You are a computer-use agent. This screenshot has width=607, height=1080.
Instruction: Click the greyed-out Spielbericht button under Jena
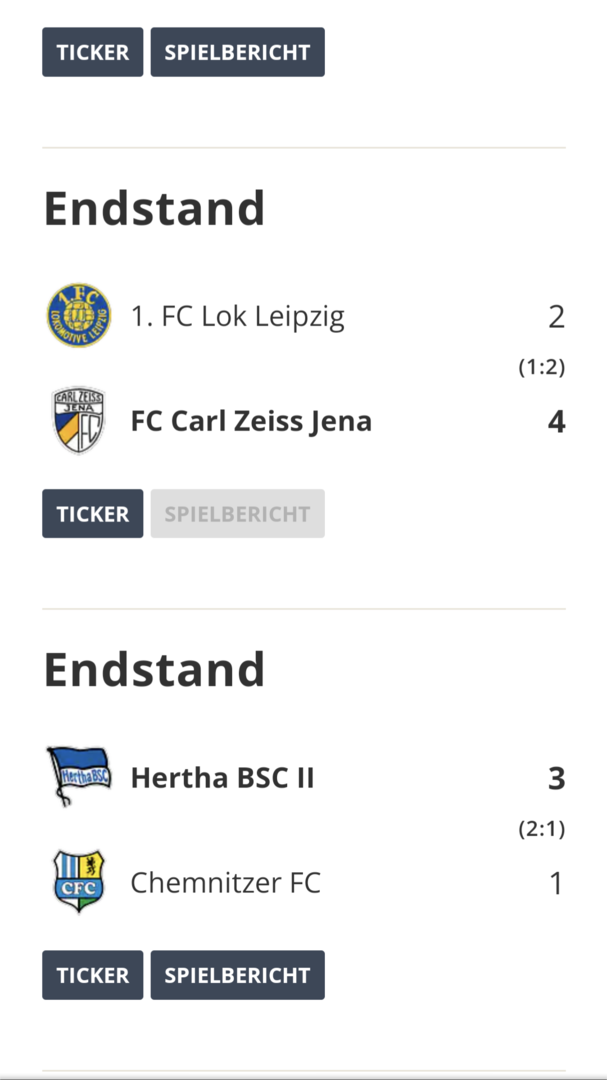(237, 514)
